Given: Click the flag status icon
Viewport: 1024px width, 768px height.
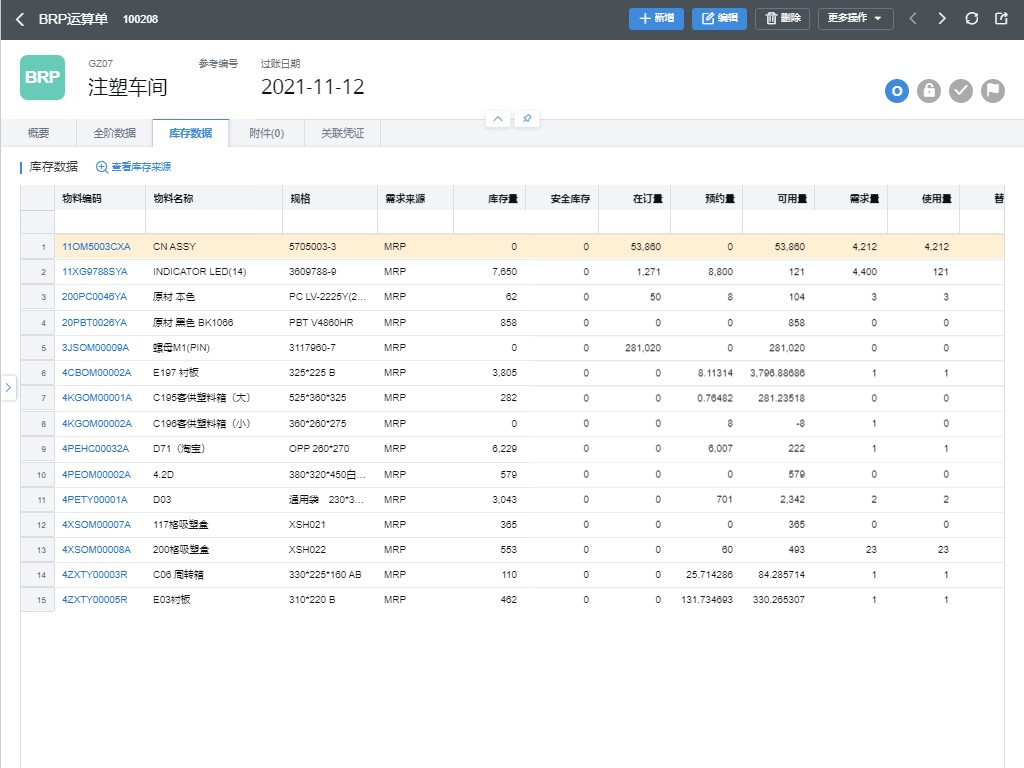Looking at the screenshot, I should click(x=993, y=91).
